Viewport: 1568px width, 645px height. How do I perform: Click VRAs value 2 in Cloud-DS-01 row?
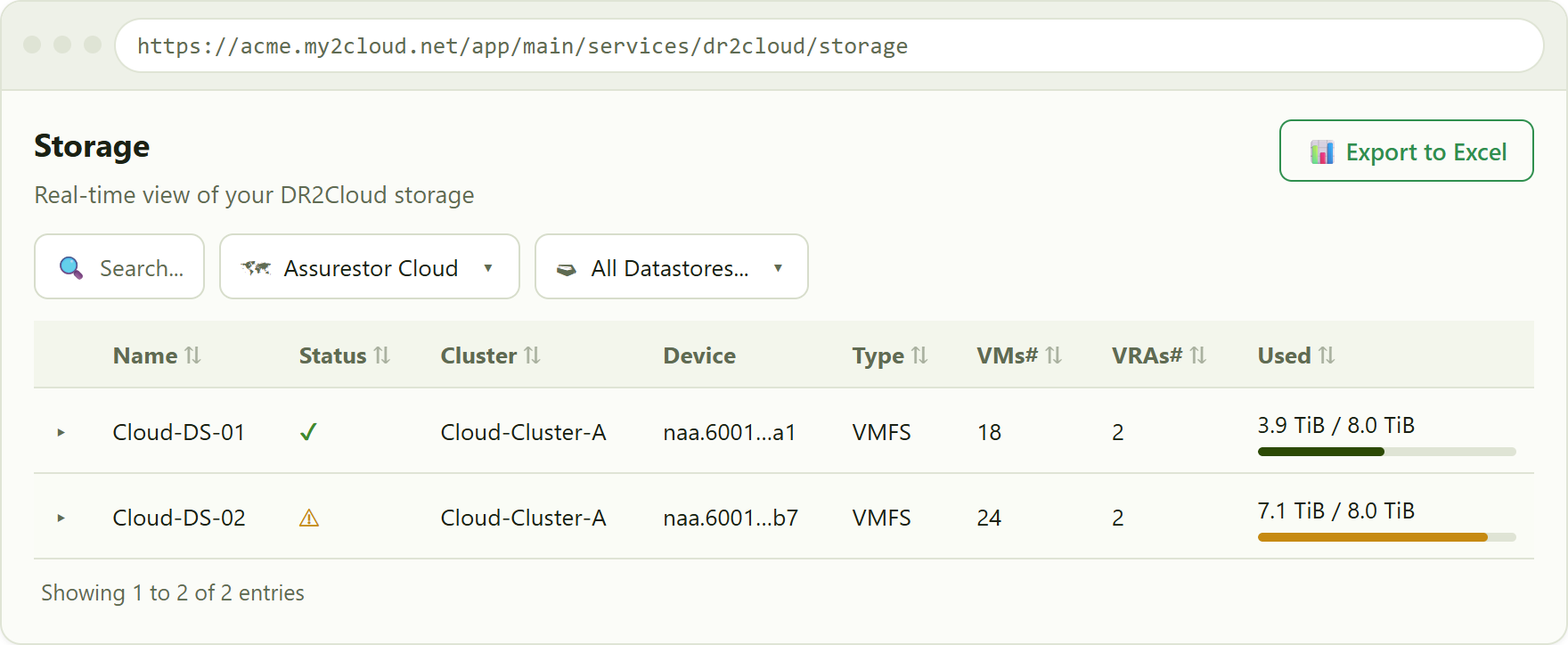[x=1118, y=432]
